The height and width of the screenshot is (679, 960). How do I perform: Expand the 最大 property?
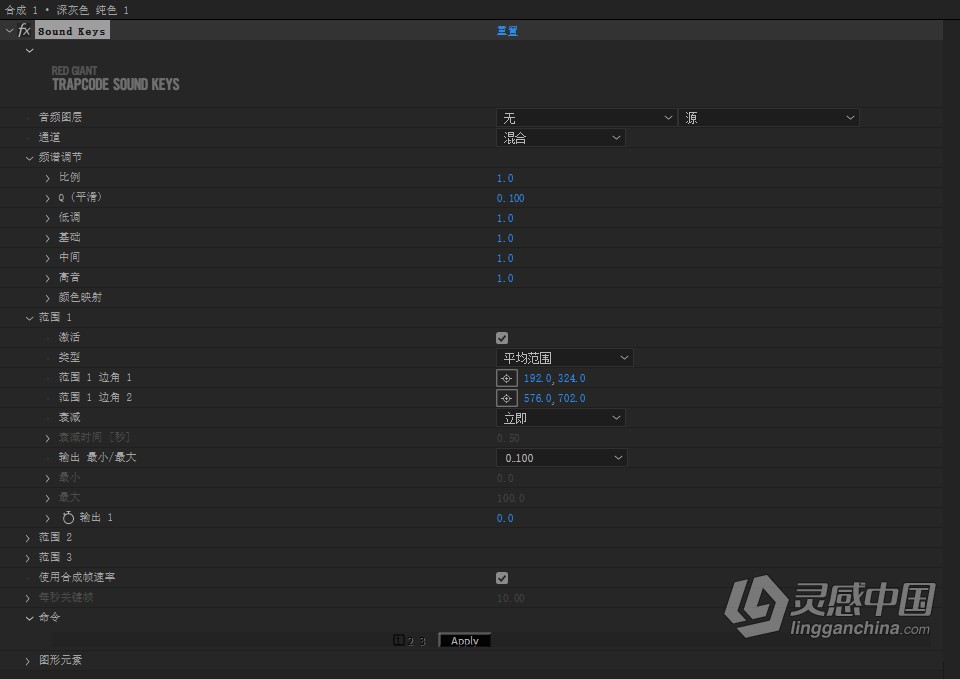tap(48, 498)
